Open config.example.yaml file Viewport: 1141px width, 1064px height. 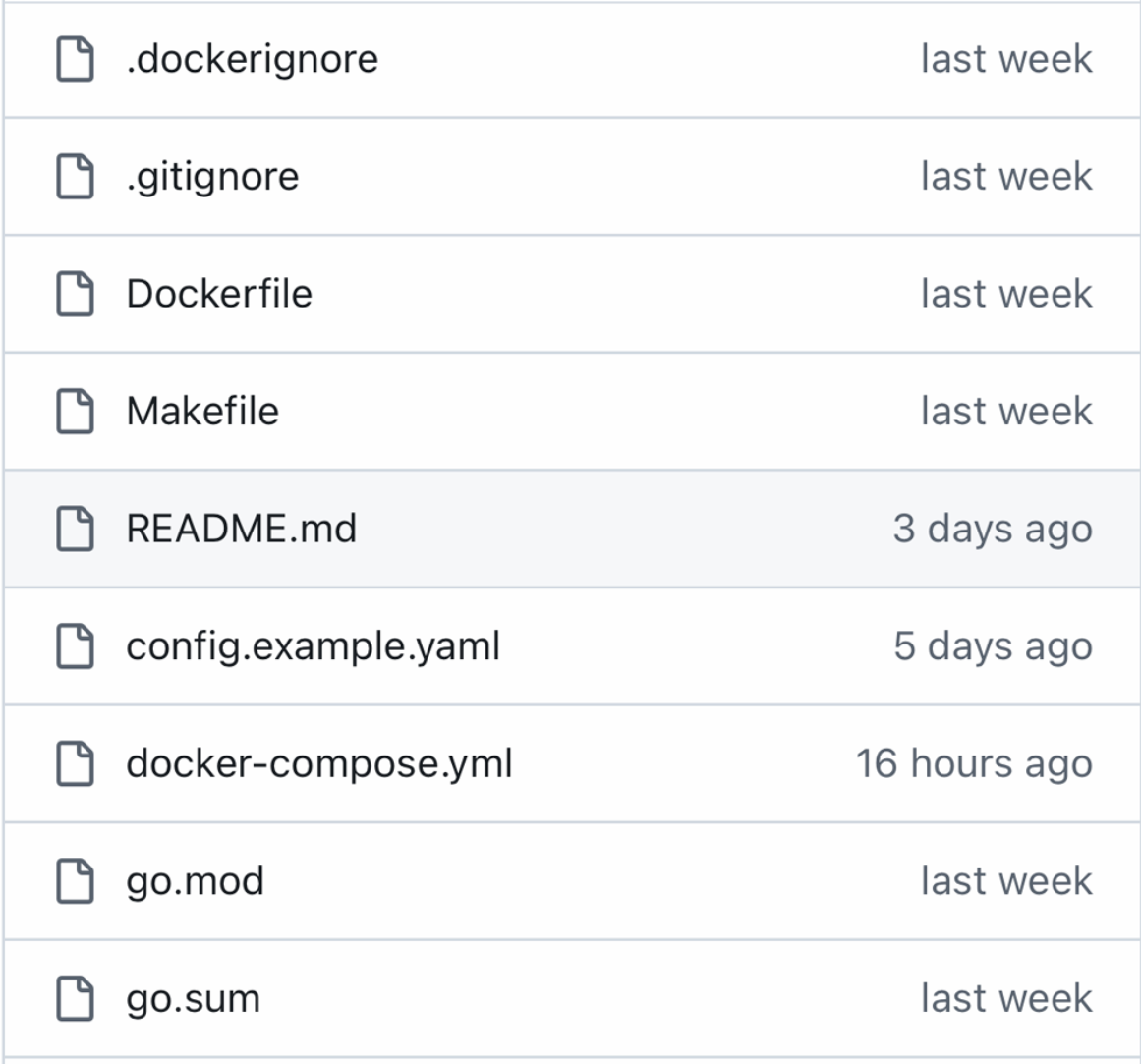tap(313, 647)
